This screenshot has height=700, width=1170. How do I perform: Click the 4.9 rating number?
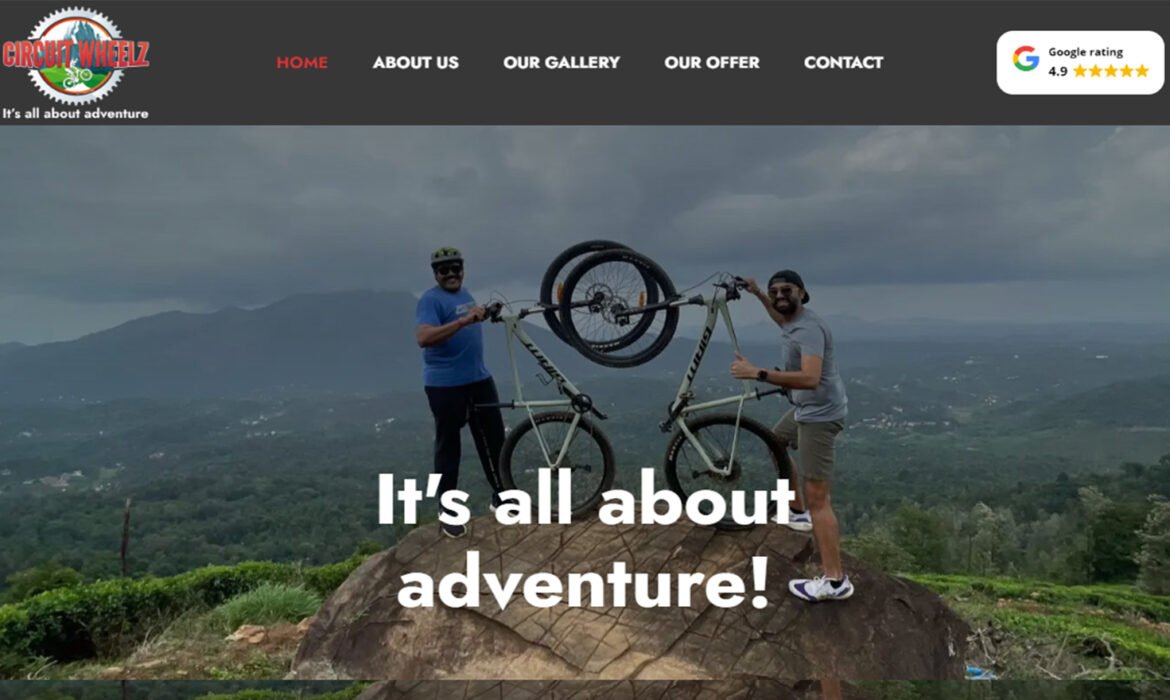click(1057, 72)
